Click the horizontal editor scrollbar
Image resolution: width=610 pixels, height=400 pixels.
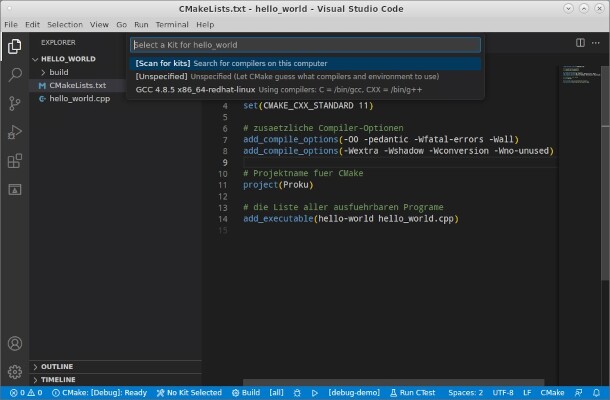click(x=393, y=382)
